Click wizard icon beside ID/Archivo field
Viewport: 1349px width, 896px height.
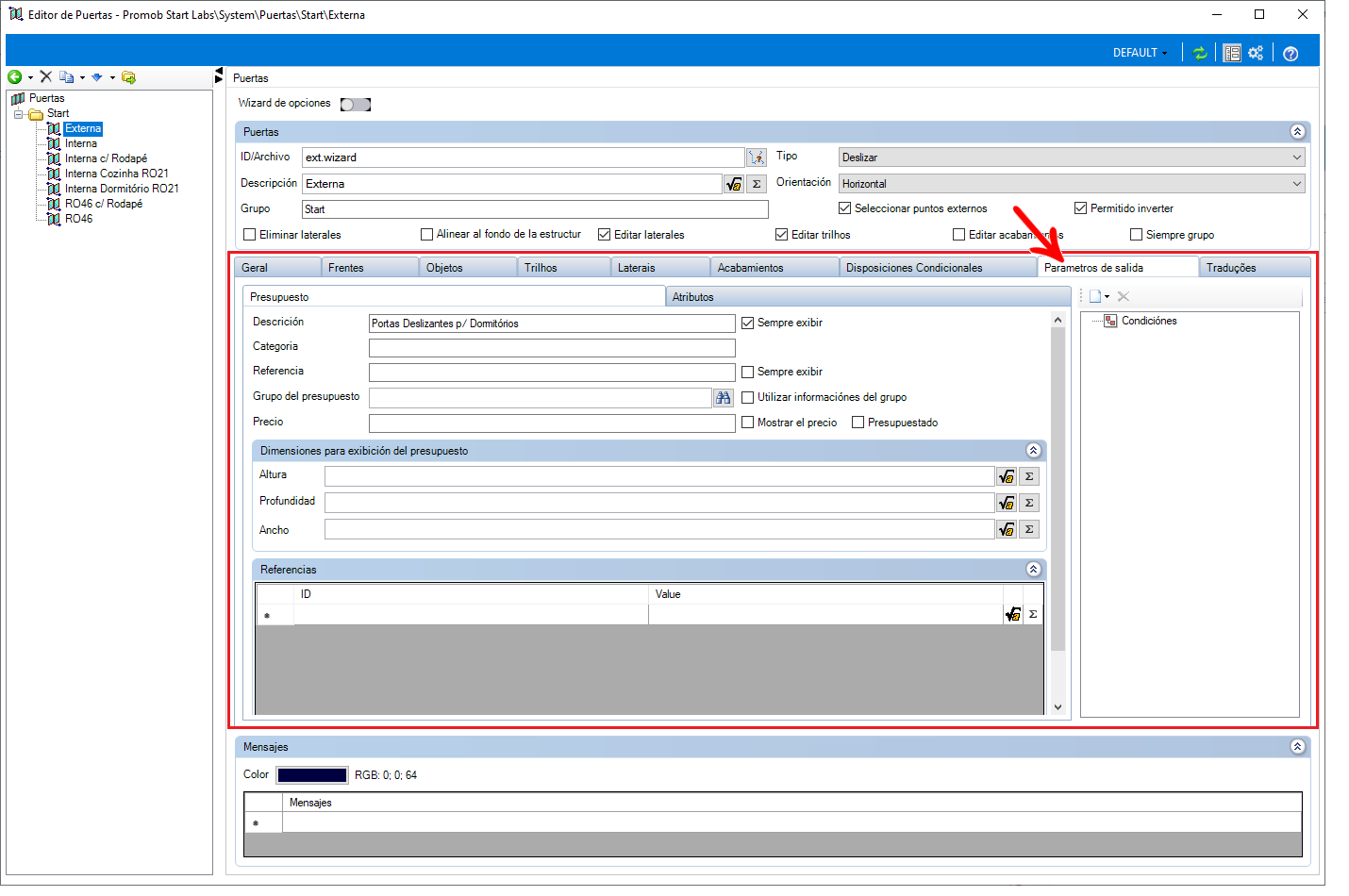click(757, 158)
